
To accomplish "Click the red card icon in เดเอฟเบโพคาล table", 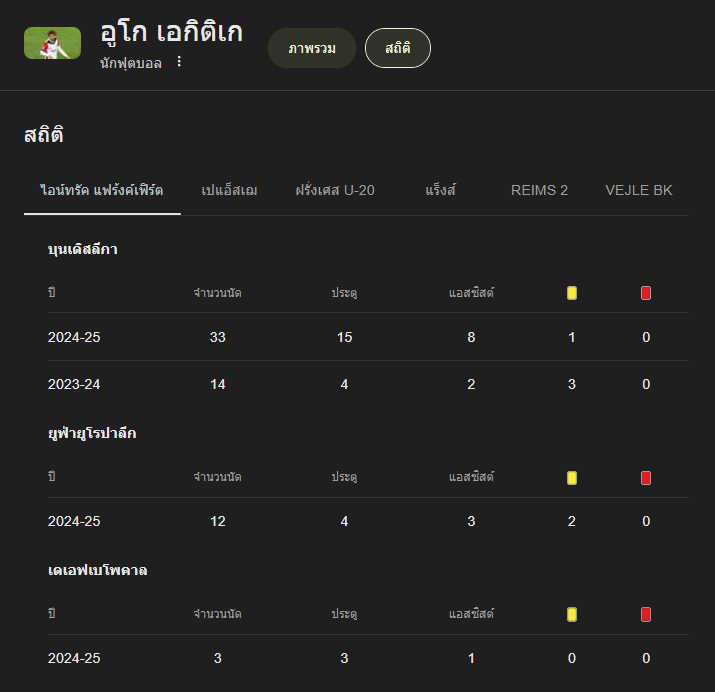I will (x=646, y=615).
